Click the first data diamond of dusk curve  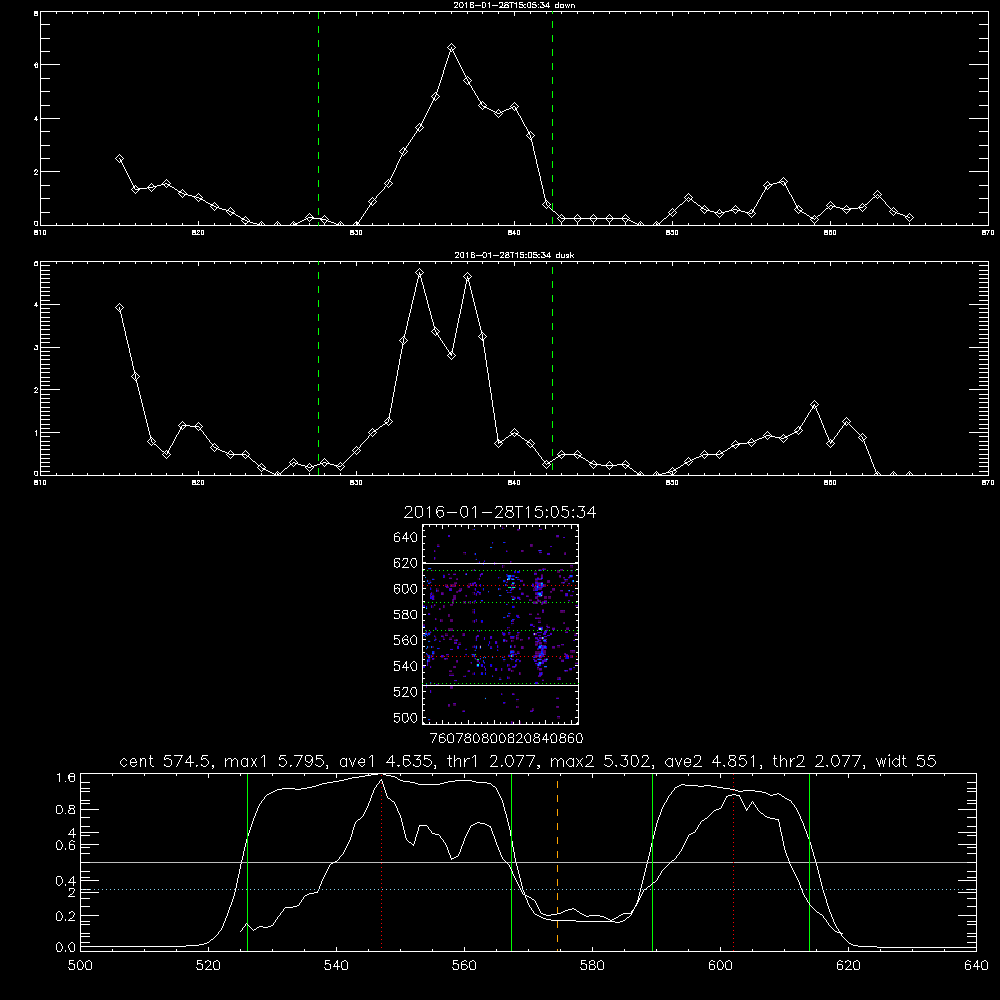point(119,308)
